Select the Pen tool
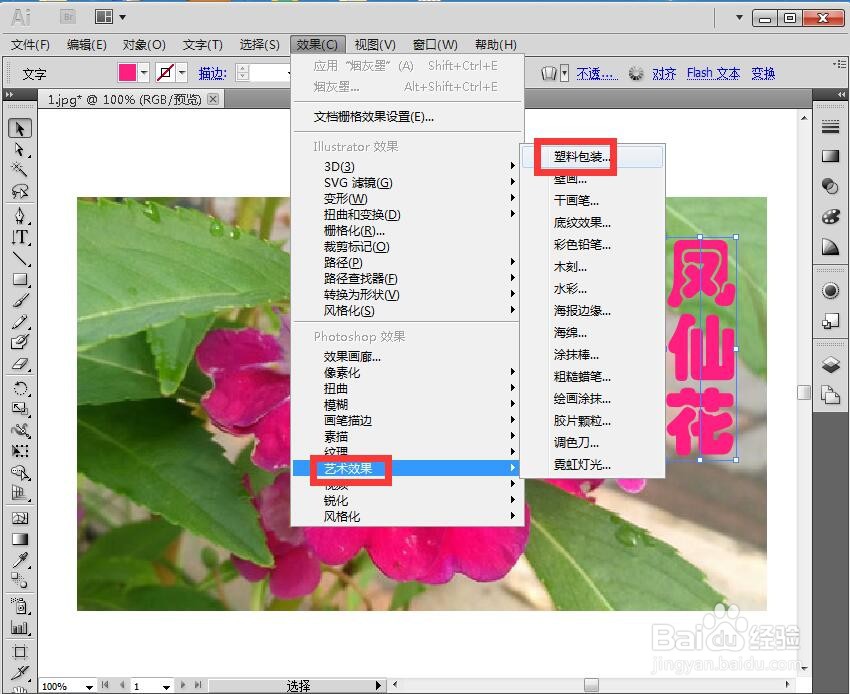Screen dimensions: 850x694 click(x=20, y=215)
